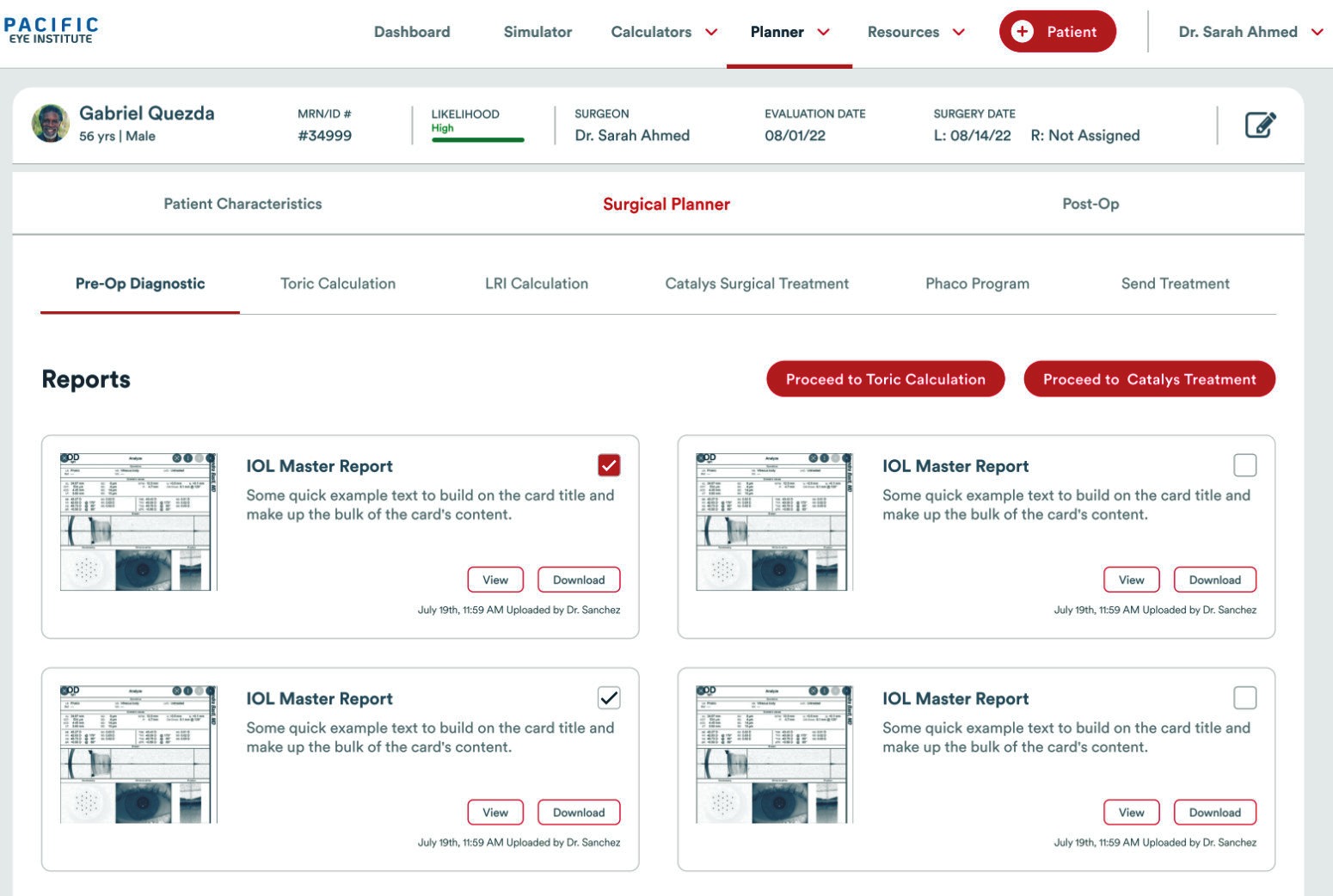Switch to the Post-Op tab
This screenshot has height=896, width=1333.
coord(1090,204)
